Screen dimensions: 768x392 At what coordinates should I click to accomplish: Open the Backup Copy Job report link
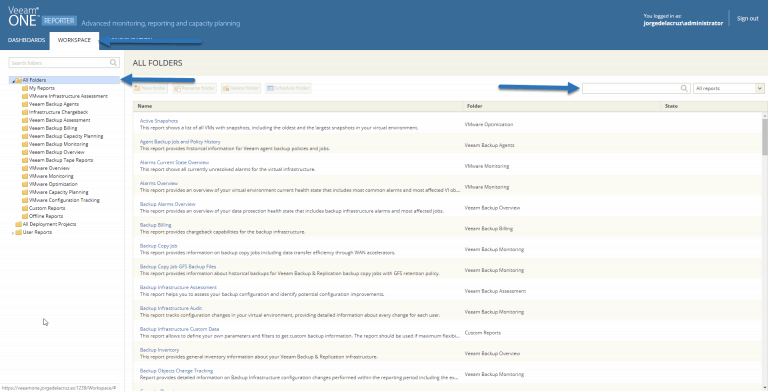click(158, 246)
